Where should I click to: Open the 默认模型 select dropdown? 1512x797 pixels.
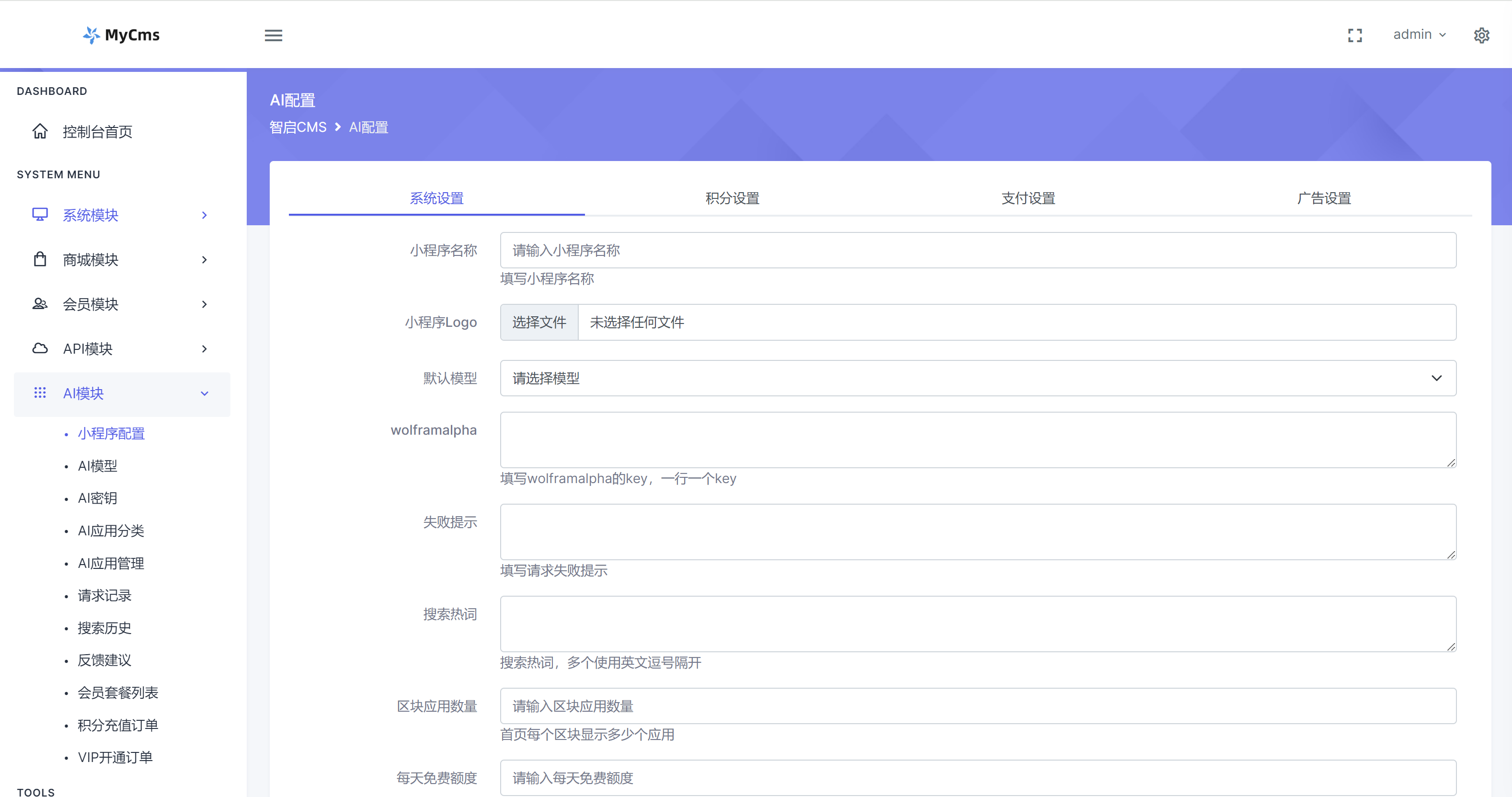point(978,378)
